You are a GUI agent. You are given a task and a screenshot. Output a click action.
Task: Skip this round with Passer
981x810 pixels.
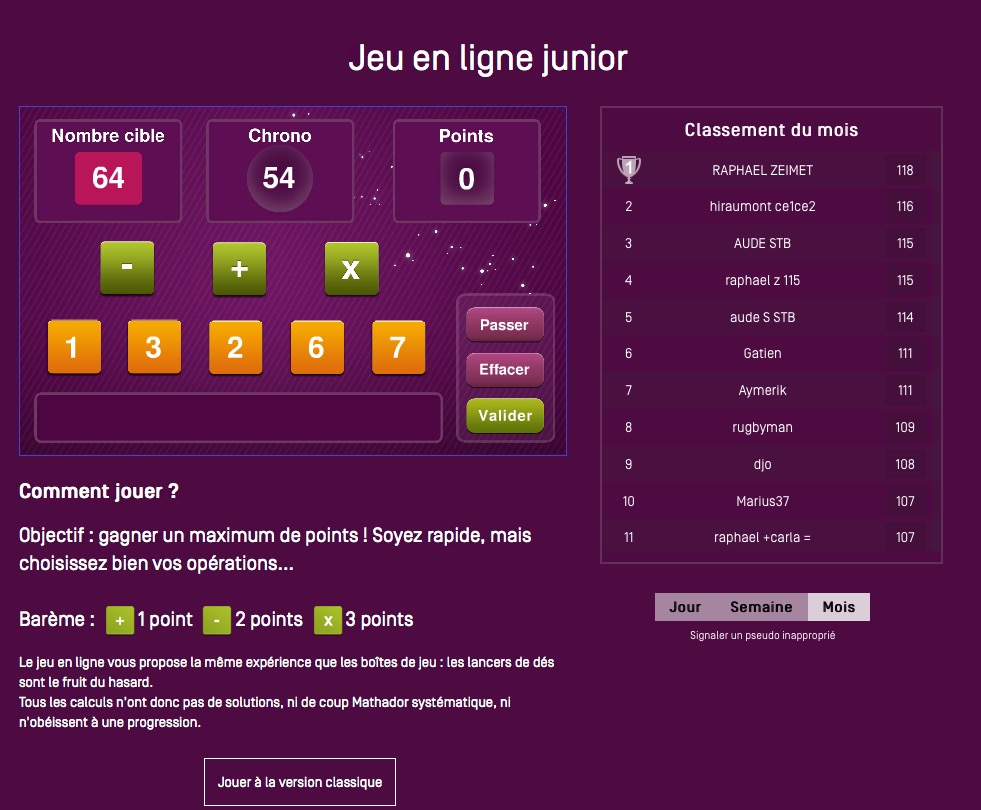pyautogui.click(x=504, y=325)
